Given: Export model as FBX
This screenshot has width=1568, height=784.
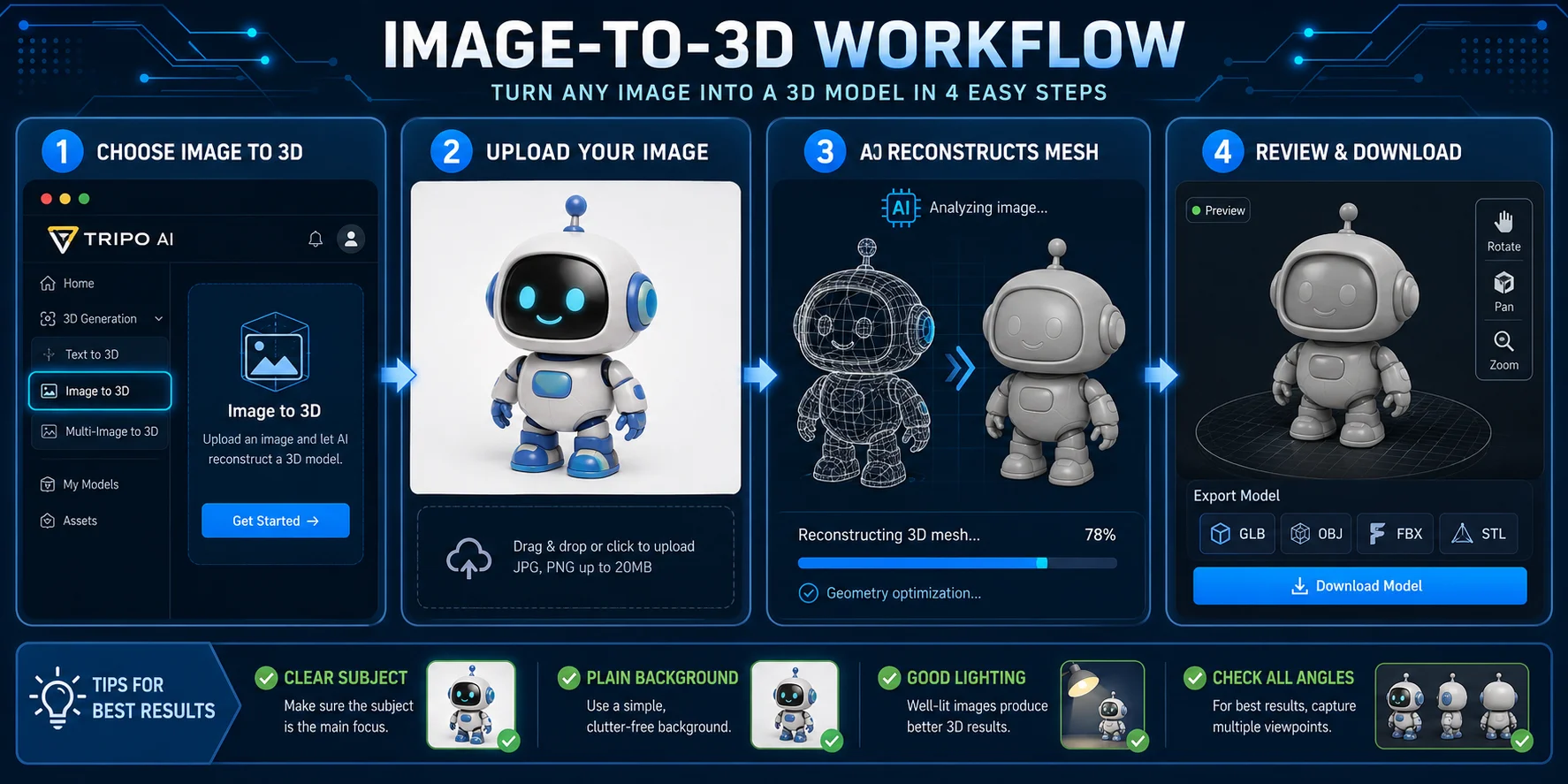Looking at the screenshot, I should [x=1395, y=534].
